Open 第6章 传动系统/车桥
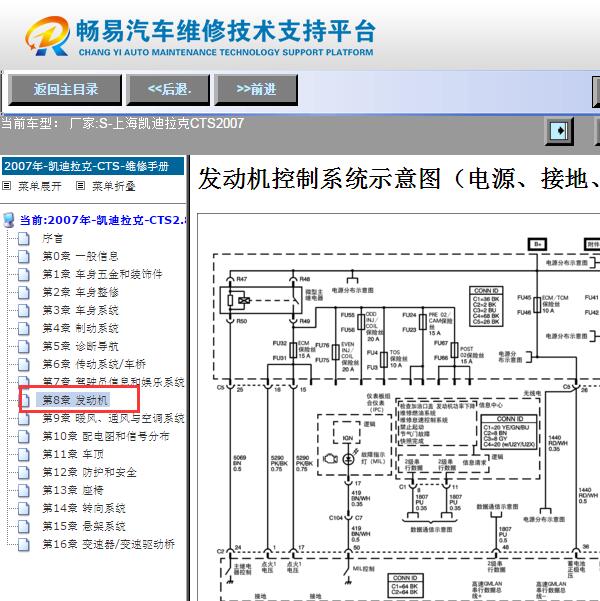This screenshot has width=600, height=601. point(94,364)
